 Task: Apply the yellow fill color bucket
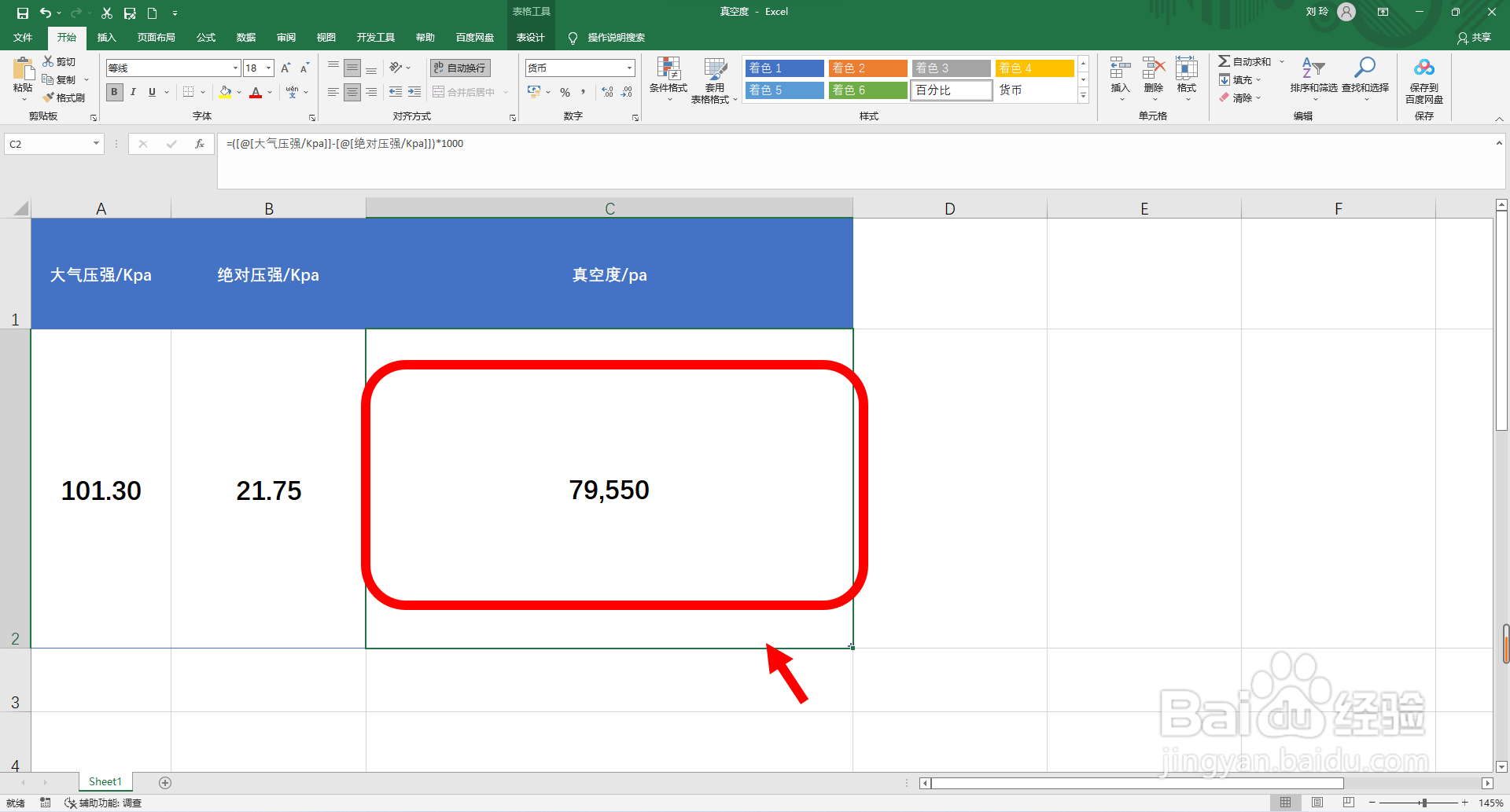[x=226, y=92]
